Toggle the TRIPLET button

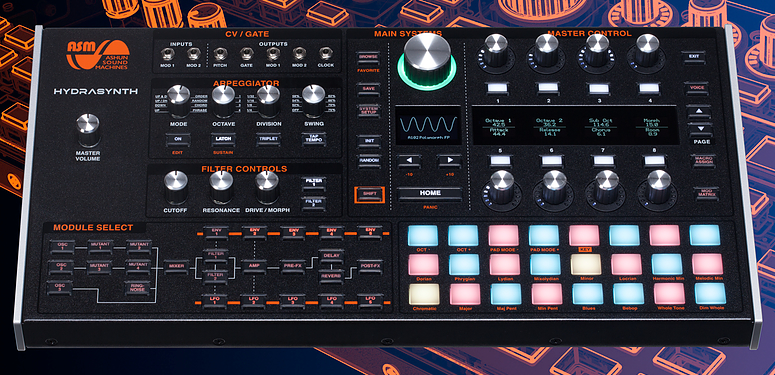(x=268, y=140)
